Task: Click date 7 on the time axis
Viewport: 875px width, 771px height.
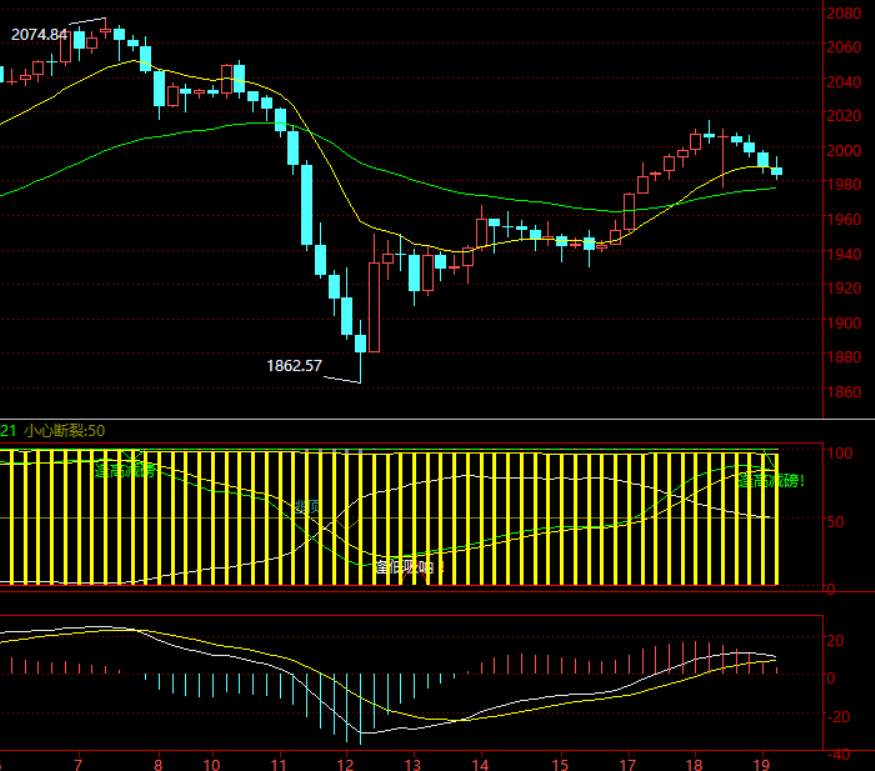Action: click(x=78, y=764)
